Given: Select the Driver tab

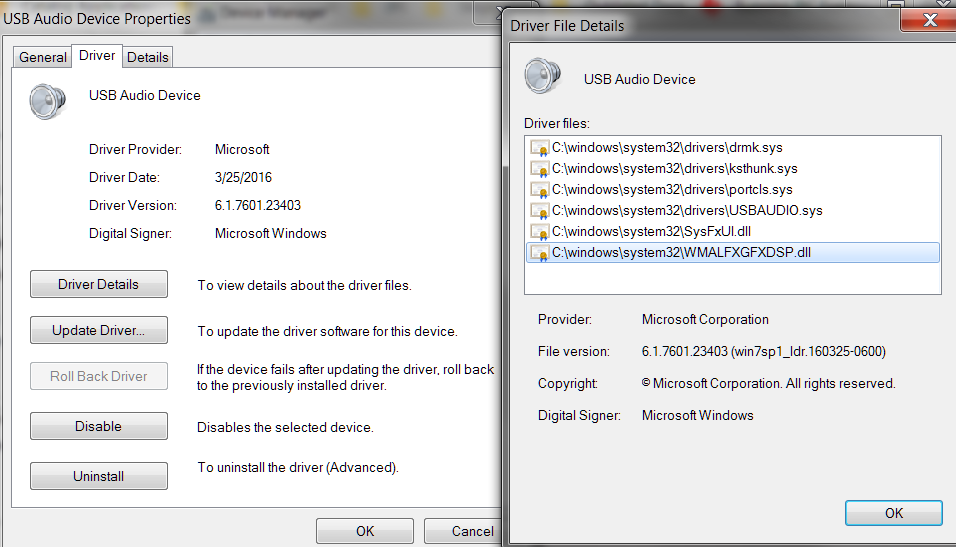Looking at the screenshot, I should click(97, 55).
